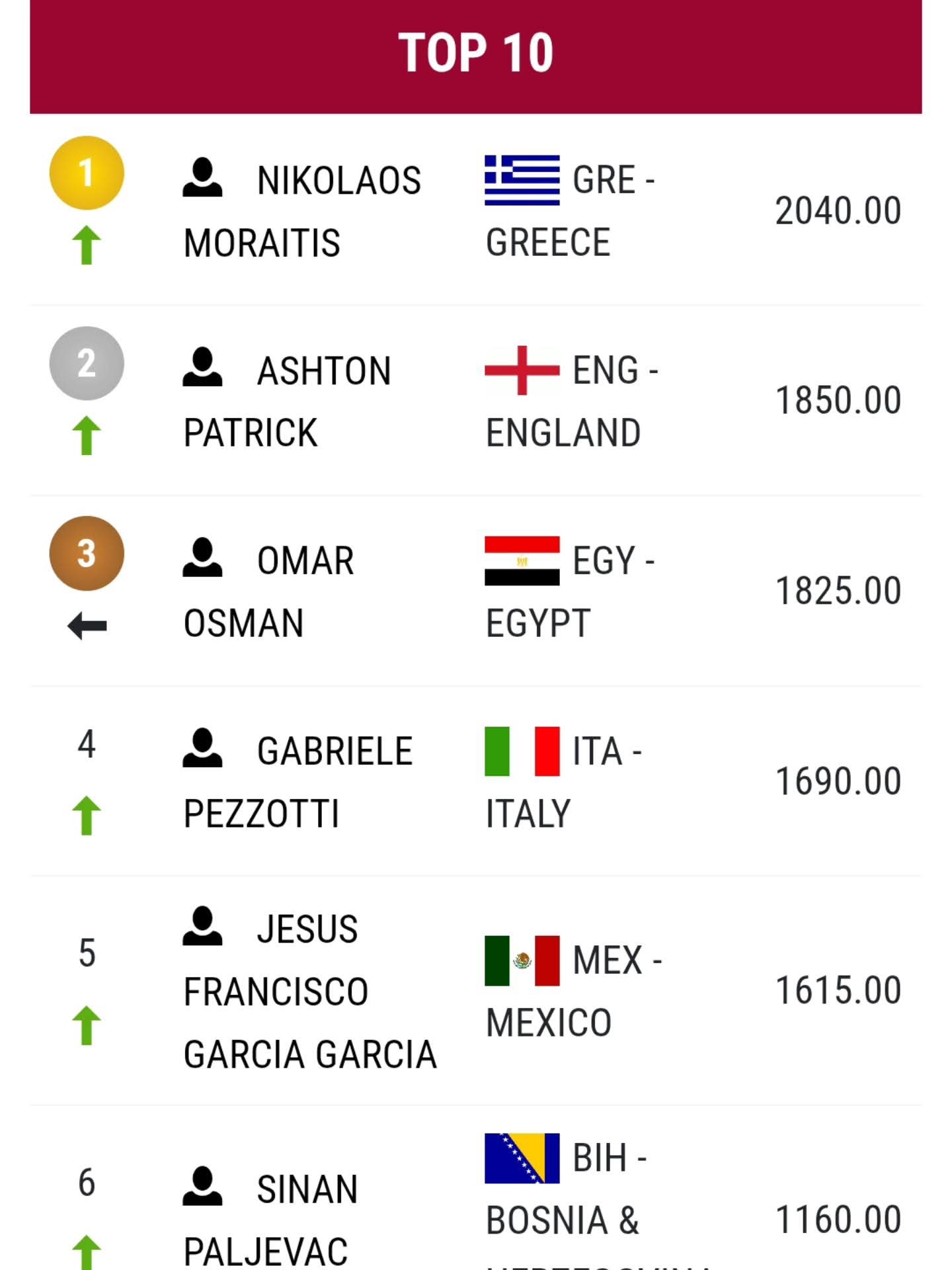Open Jesus Francisco Garcia Garcia's entry
The height and width of the screenshot is (1270, 952).
310,991
